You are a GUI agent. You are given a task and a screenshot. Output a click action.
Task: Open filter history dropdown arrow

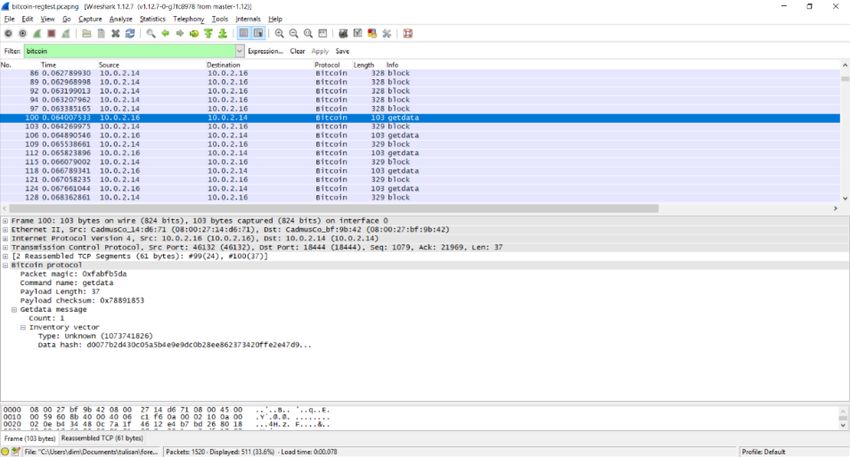pyautogui.click(x=240, y=51)
